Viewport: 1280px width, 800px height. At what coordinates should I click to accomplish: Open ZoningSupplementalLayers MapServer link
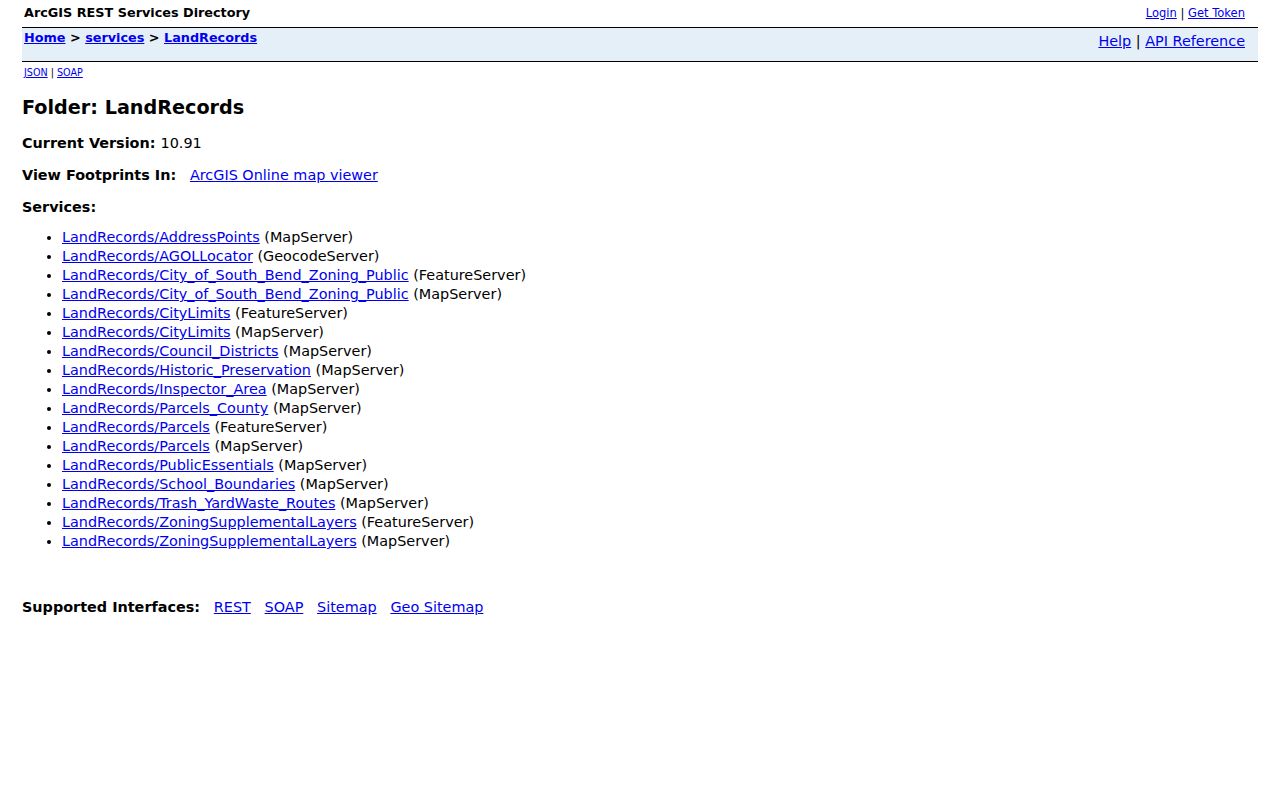[209, 541]
